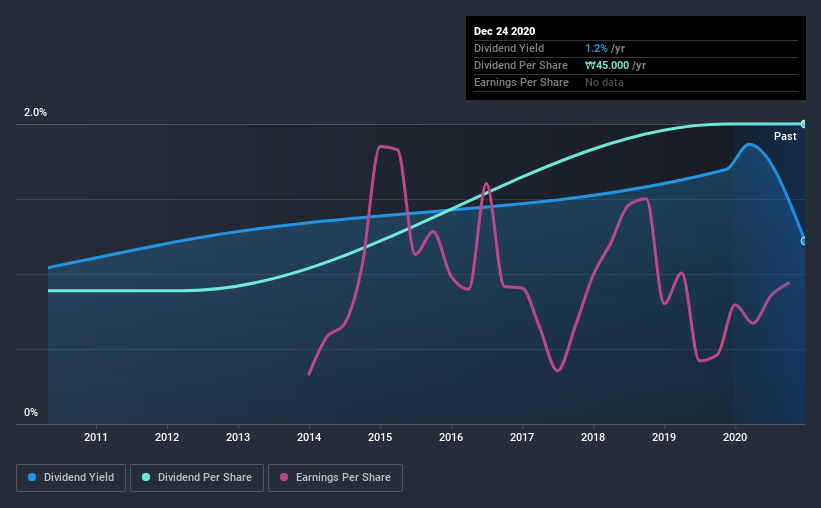Viewport: 821px width, 508px height.
Task: Click the 1.2% dividend yield value
Action: click(596, 48)
